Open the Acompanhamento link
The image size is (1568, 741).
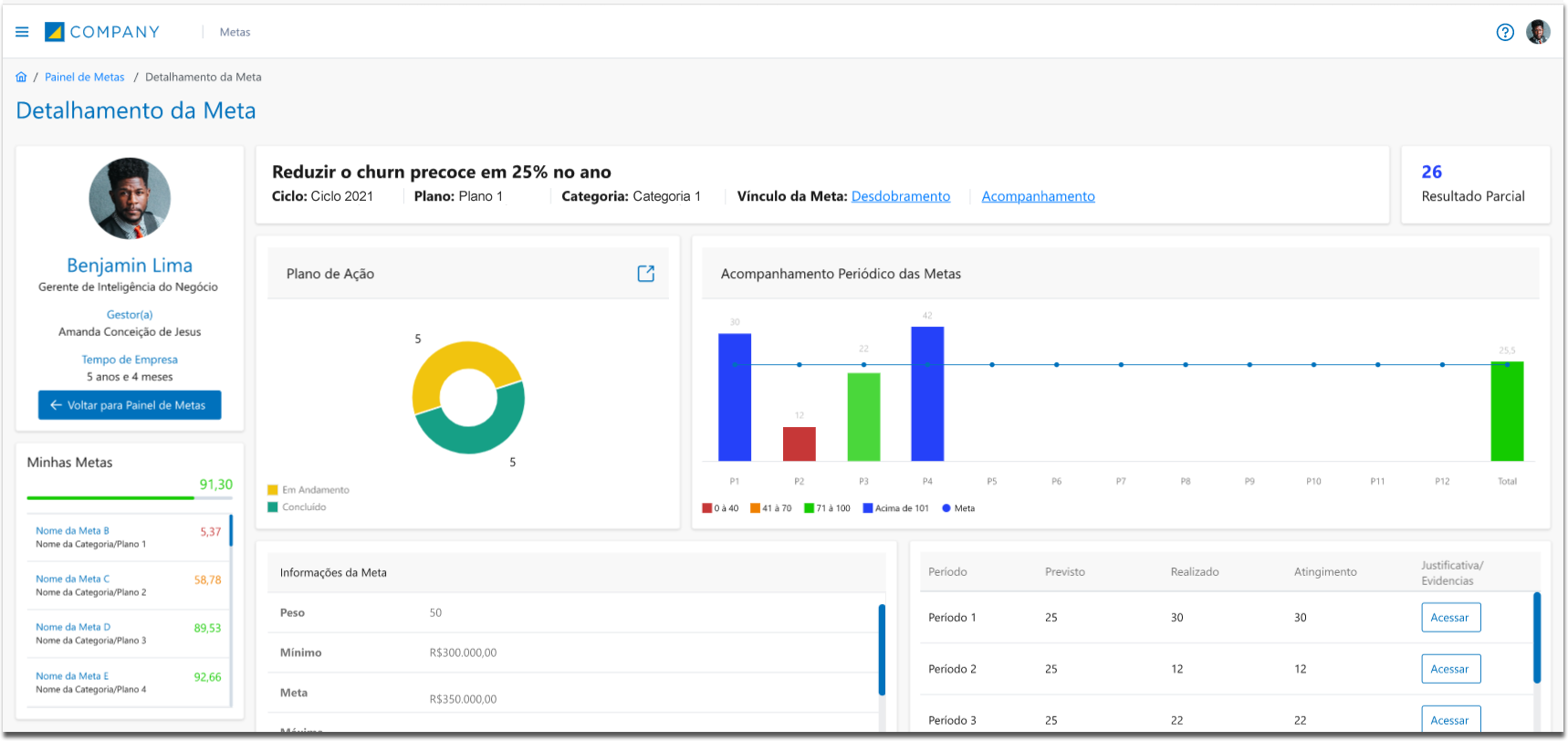(1038, 196)
